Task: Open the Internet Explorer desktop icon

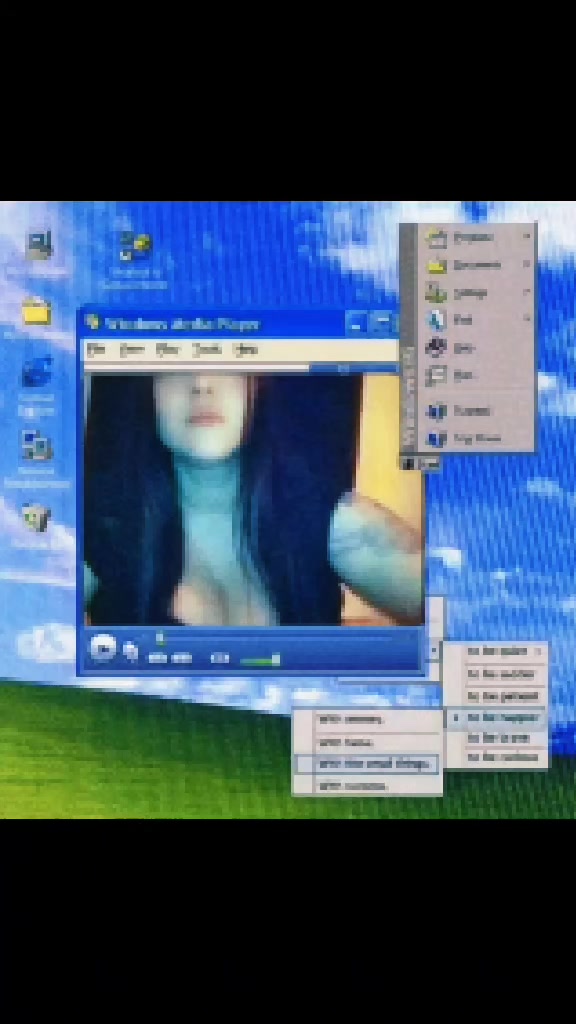Action: 37,372
